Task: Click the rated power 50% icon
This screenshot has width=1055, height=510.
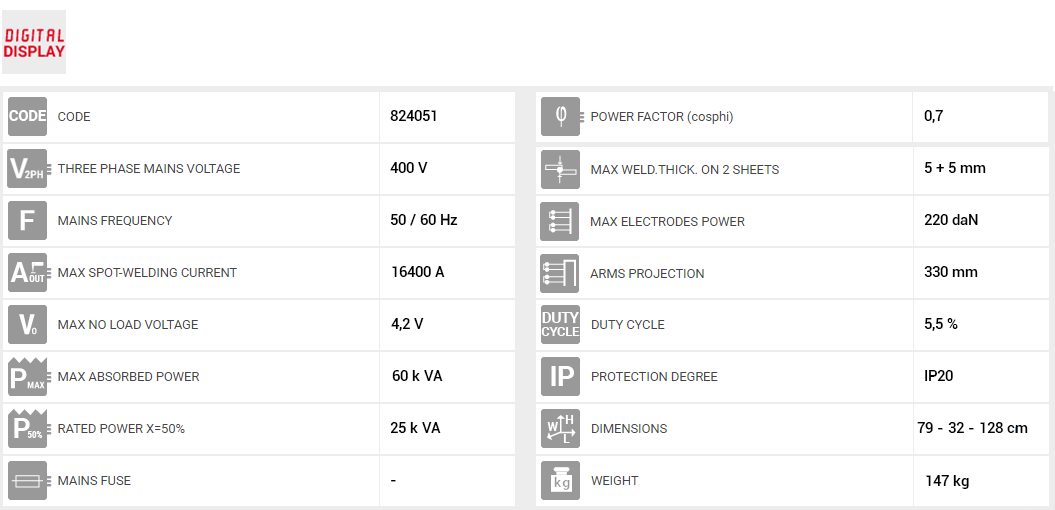Action: pos(27,428)
